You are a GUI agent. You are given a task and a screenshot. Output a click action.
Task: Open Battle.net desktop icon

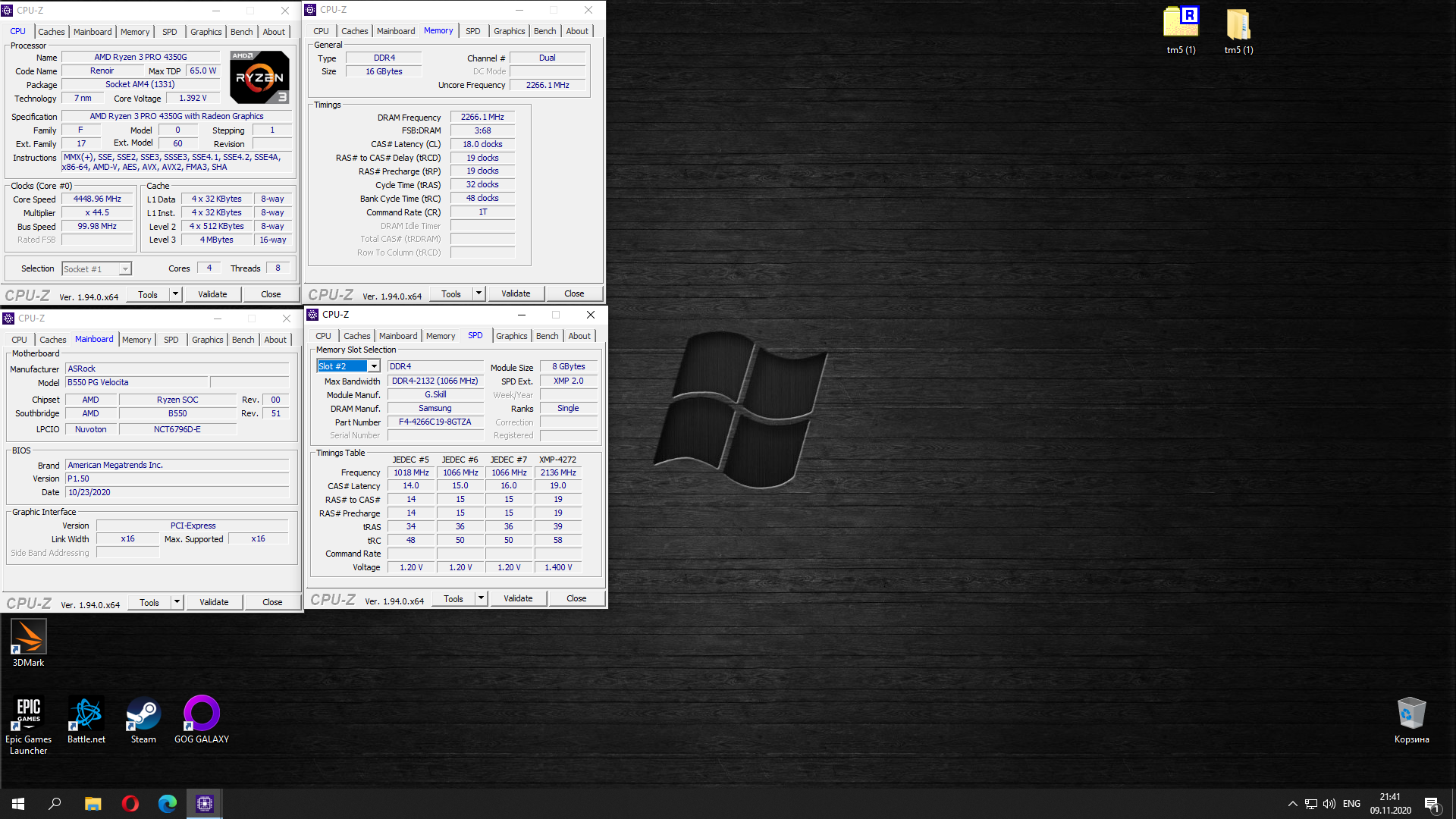click(x=86, y=720)
